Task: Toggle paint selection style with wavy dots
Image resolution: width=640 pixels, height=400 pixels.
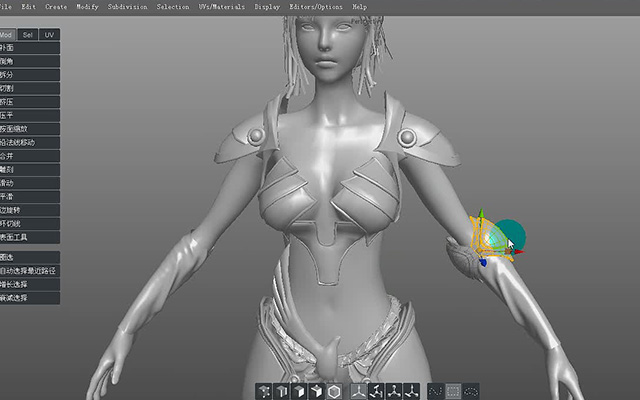Action: [x=435, y=391]
